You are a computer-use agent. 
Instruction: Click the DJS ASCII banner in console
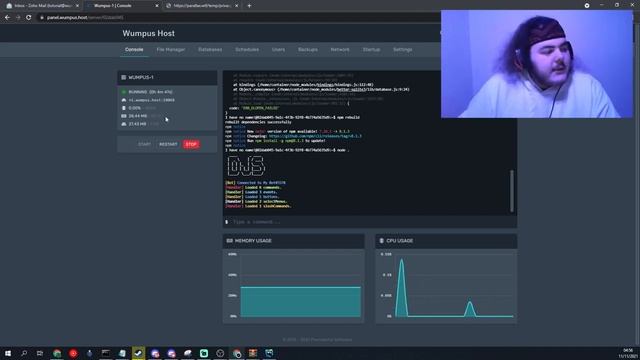point(246,166)
